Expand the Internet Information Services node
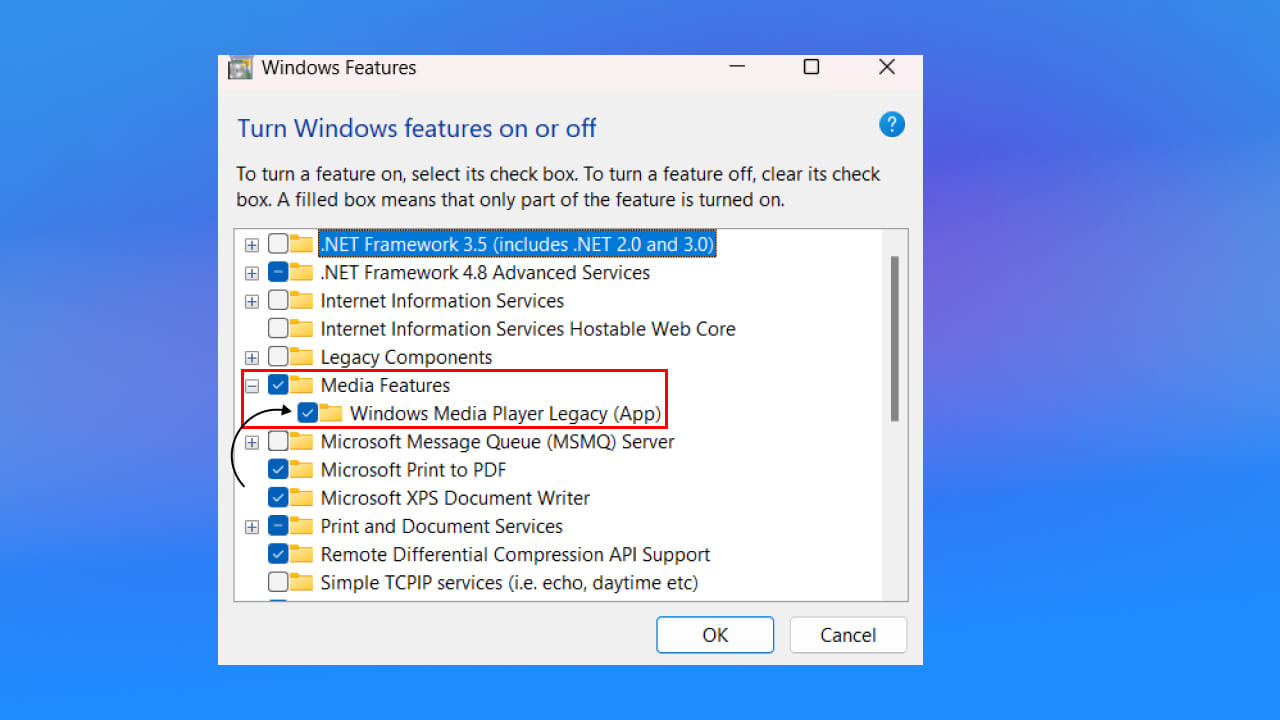This screenshot has width=1280, height=720. 252,301
